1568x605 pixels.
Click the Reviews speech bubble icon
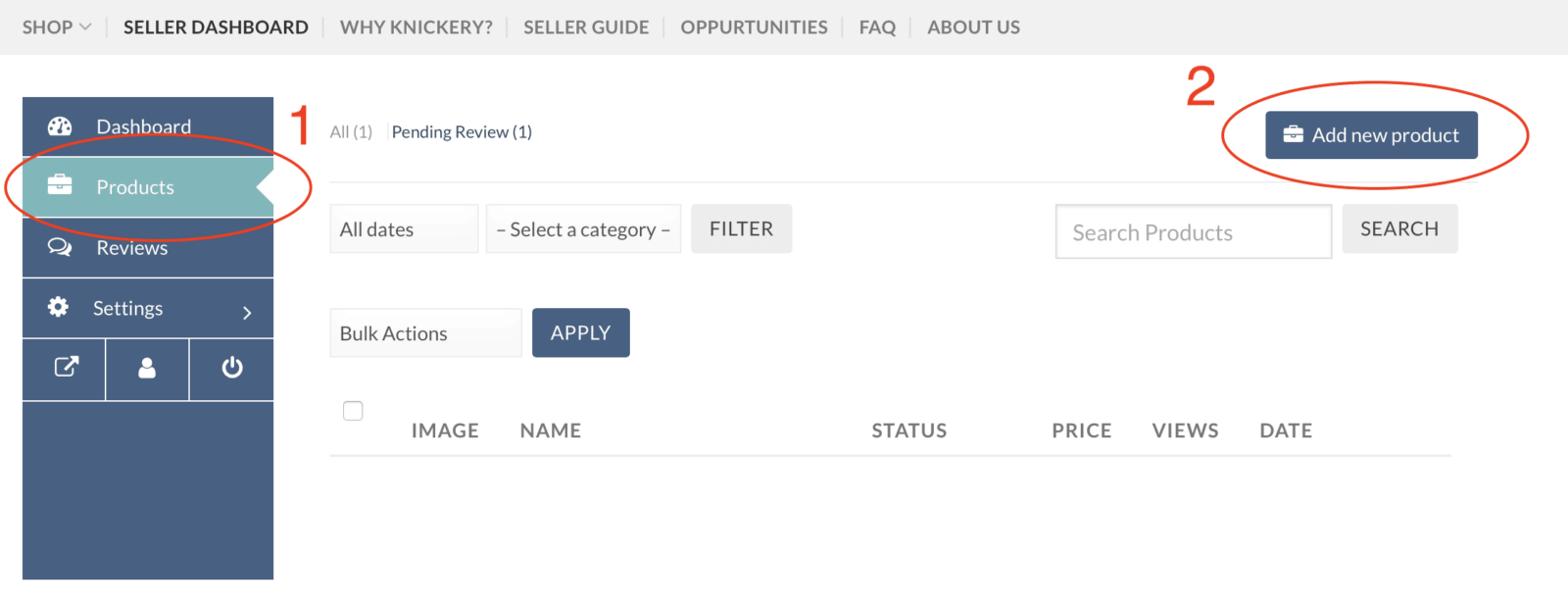coord(60,247)
